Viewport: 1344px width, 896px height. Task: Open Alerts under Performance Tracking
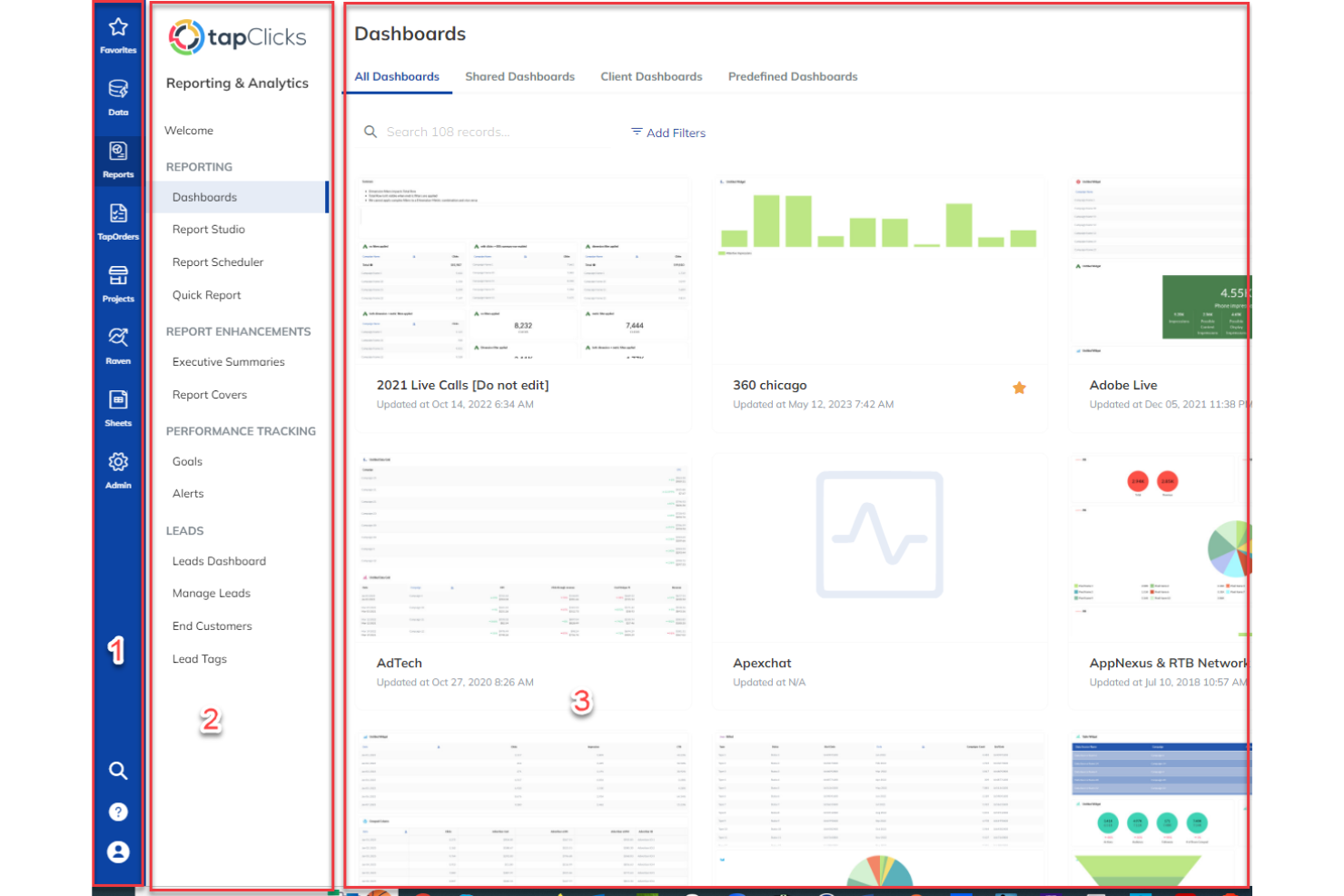click(x=188, y=494)
